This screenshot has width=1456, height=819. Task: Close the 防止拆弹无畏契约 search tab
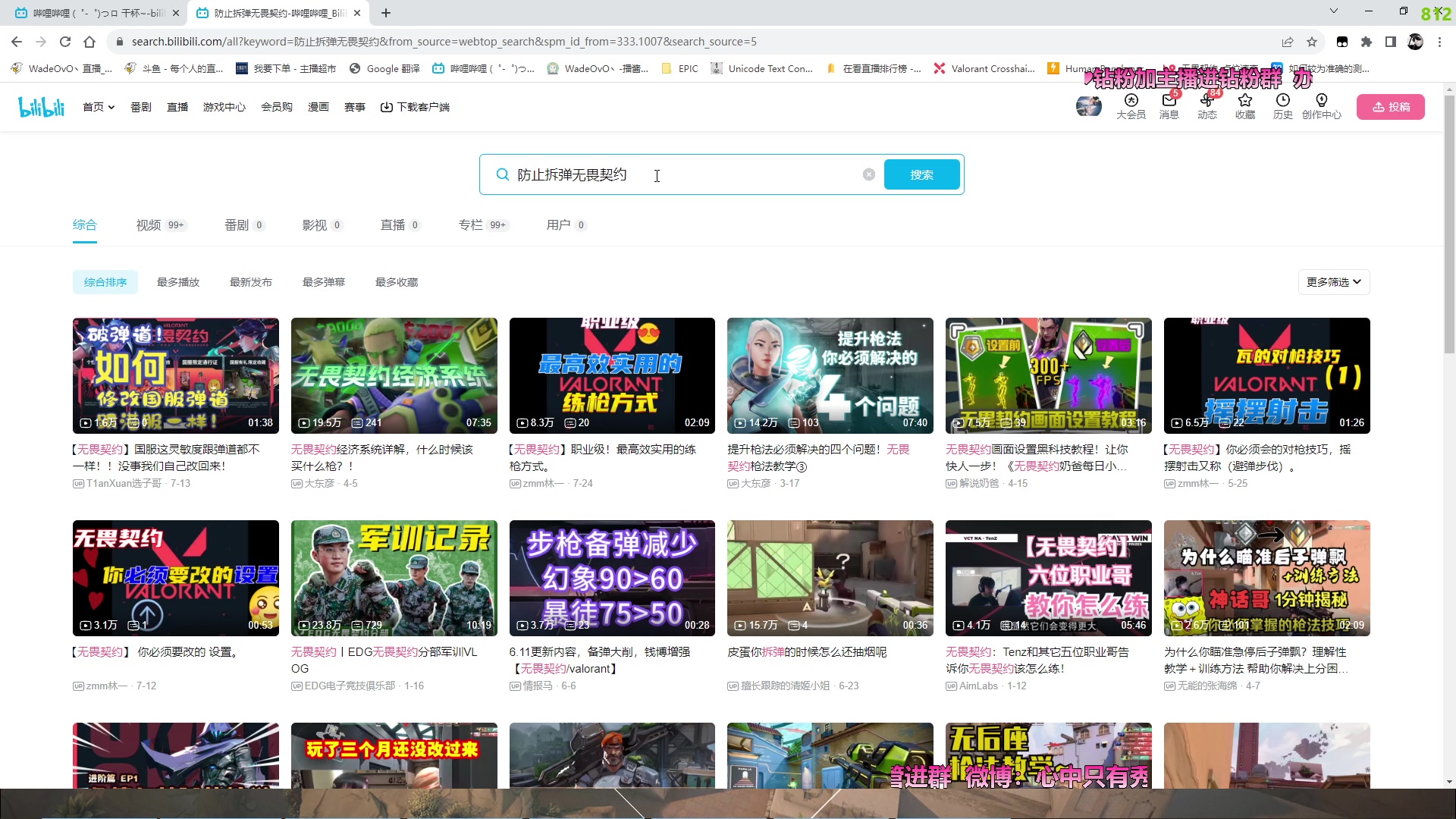pyautogui.click(x=357, y=13)
